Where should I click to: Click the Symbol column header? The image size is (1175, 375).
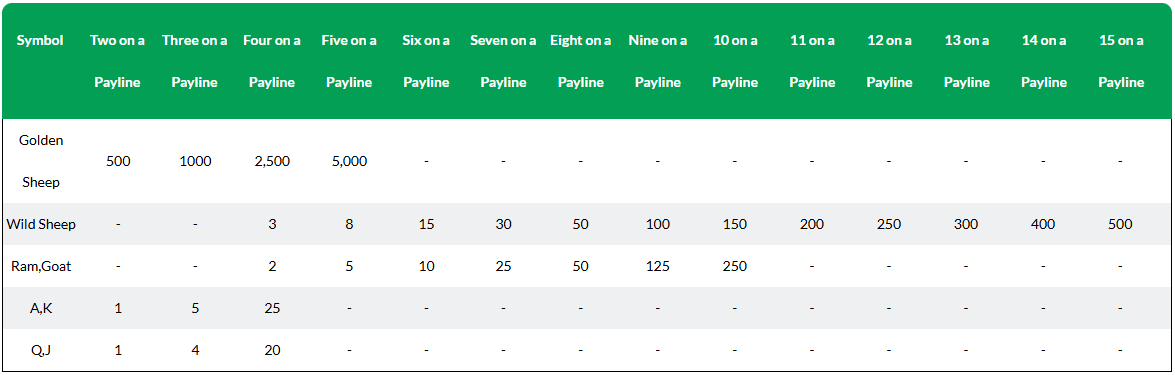click(40, 40)
